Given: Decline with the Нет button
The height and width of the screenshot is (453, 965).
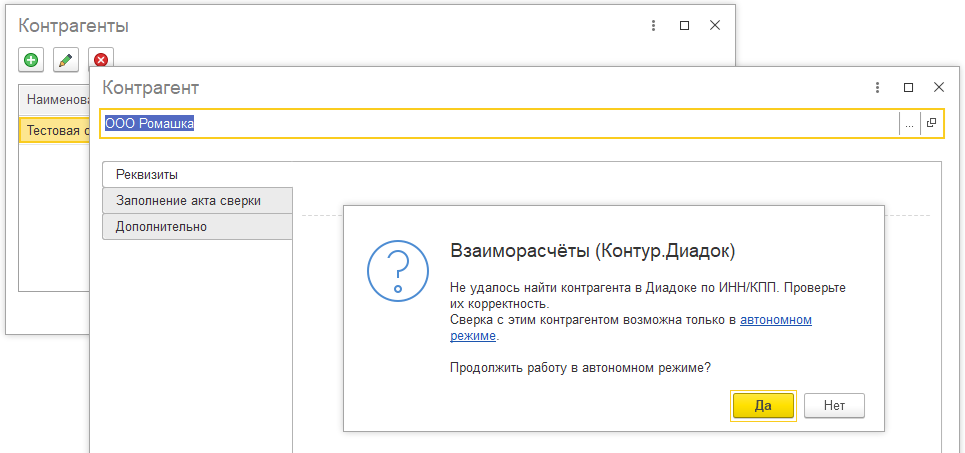Looking at the screenshot, I should point(835,406).
